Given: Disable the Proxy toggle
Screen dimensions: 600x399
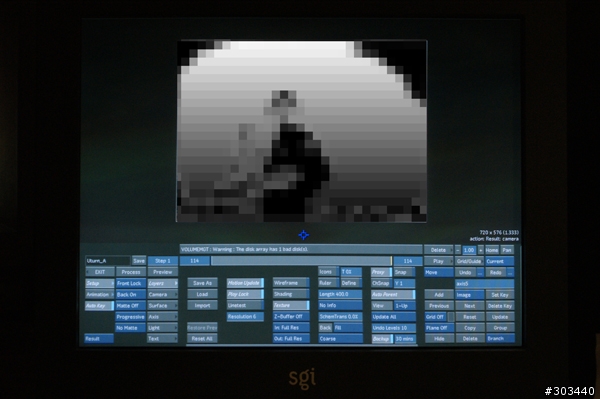Looking at the screenshot, I should [x=381, y=272].
